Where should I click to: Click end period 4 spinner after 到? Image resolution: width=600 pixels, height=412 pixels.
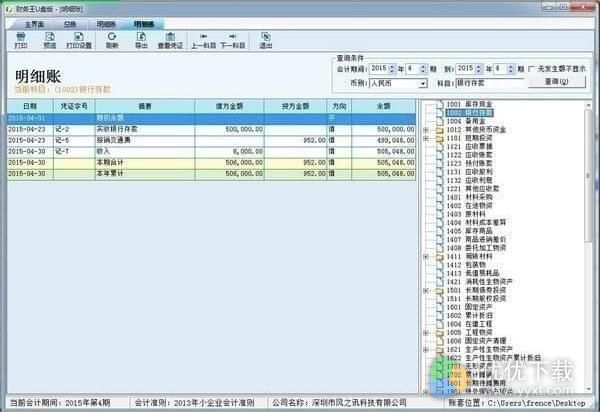[510, 69]
